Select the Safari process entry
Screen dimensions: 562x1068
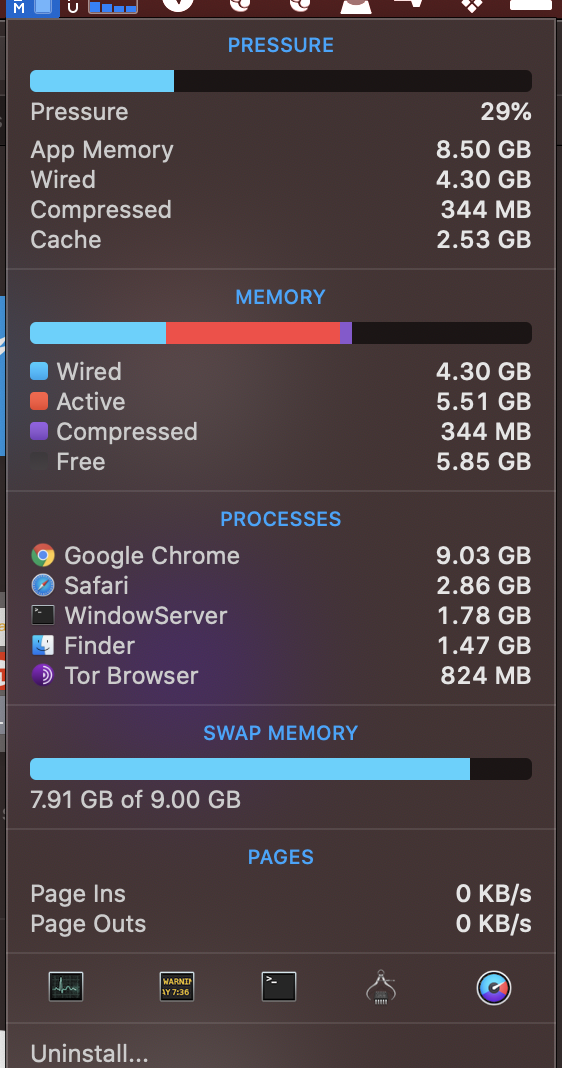tap(281, 586)
